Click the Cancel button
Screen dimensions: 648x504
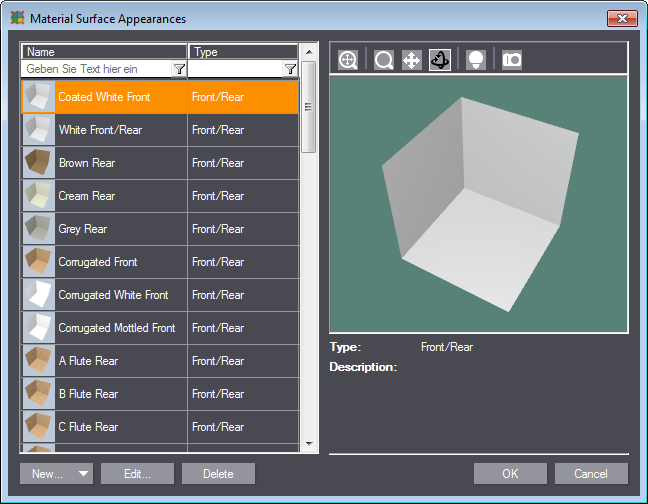(591, 474)
